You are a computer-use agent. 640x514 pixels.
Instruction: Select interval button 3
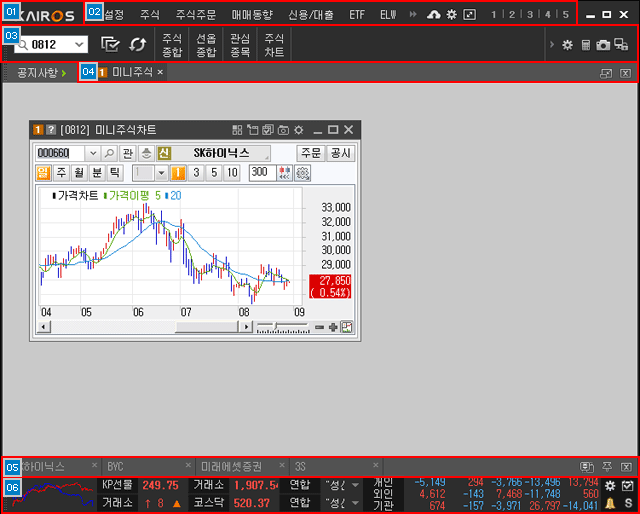coord(196,173)
